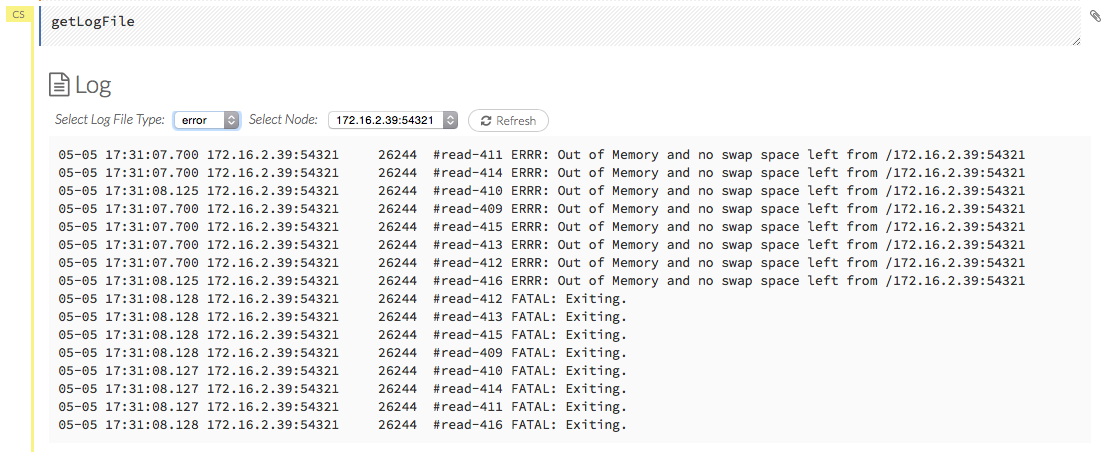Click the 'Select Node:' label
The height and width of the screenshot is (452, 1113).
283,120
